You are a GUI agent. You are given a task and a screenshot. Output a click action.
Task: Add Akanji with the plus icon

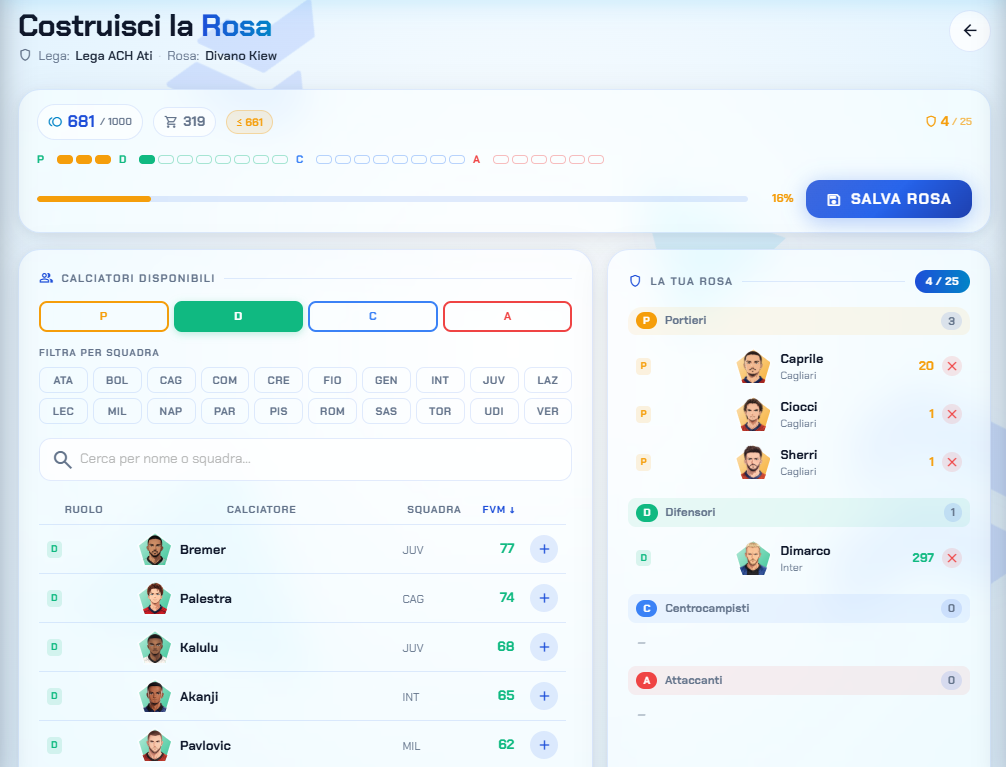click(x=543, y=696)
